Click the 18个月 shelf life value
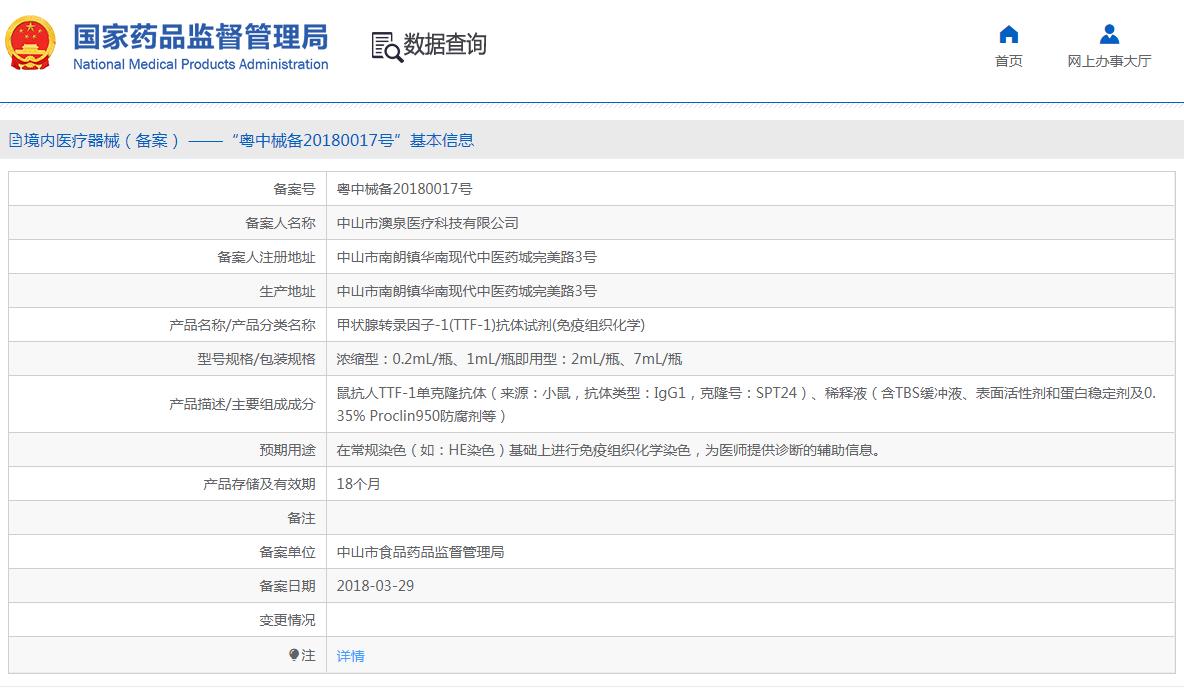The height and width of the screenshot is (690, 1184). tap(358, 484)
